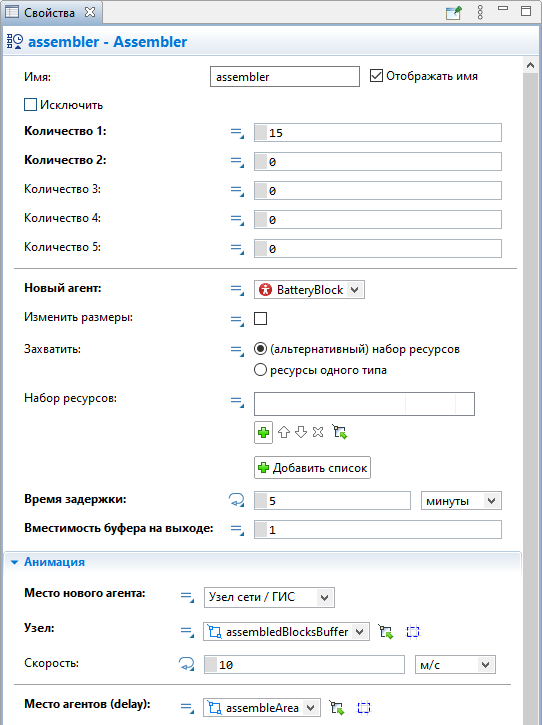
Task: Select the Свойства tab
Action: pyautogui.click(x=51, y=12)
